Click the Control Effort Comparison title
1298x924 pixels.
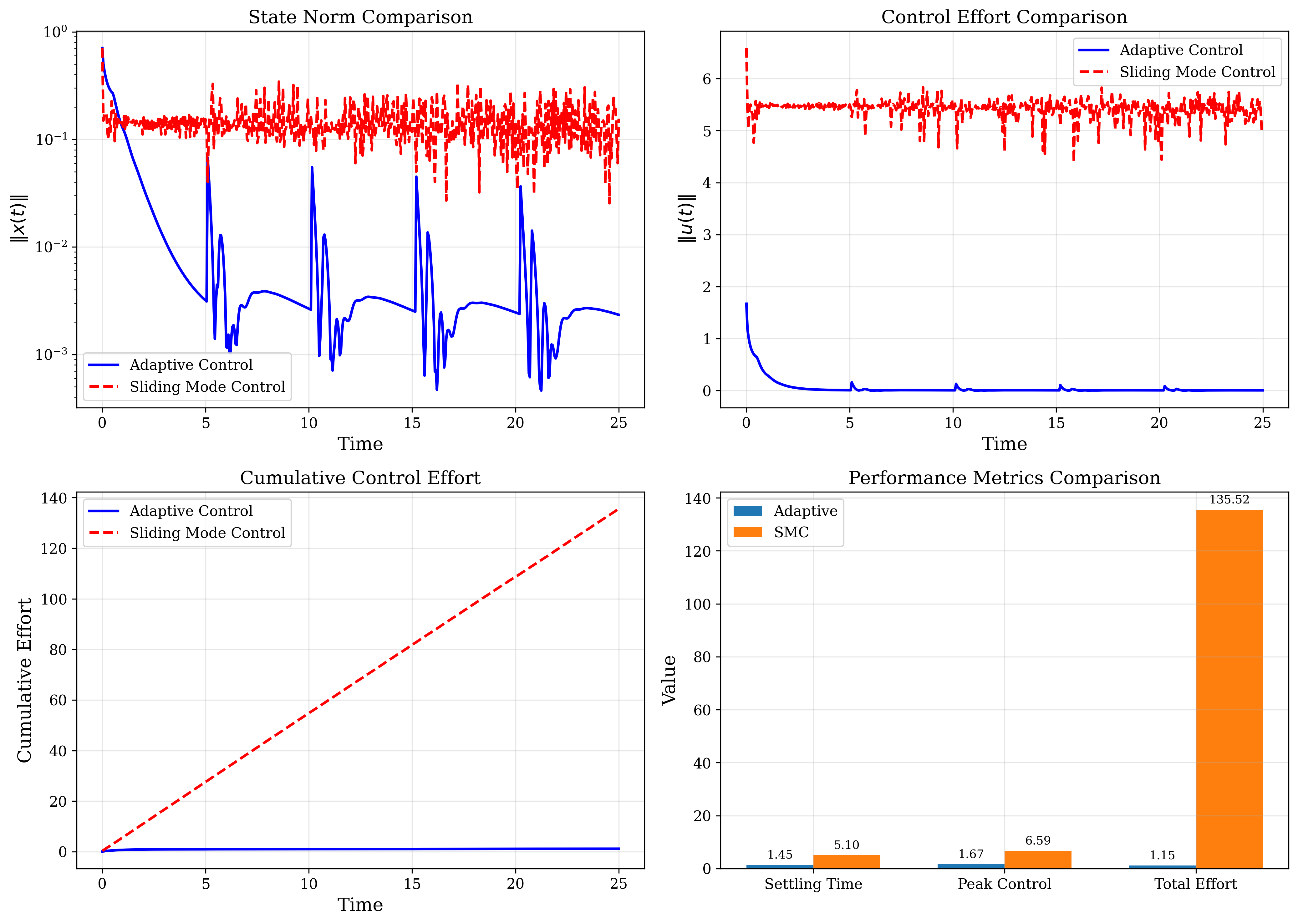1004,17
